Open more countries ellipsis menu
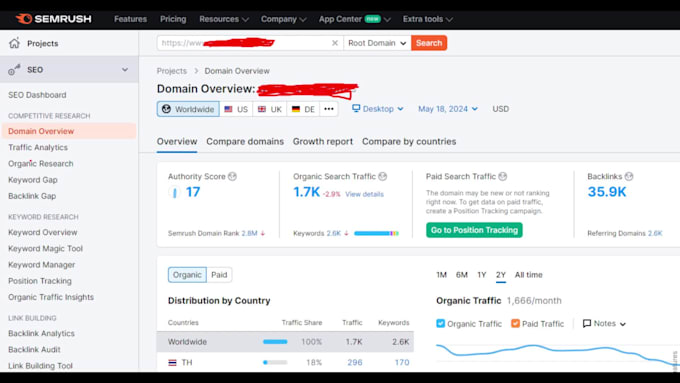This screenshot has height=383, width=680. pyautogui.click(x=329, y=109)
